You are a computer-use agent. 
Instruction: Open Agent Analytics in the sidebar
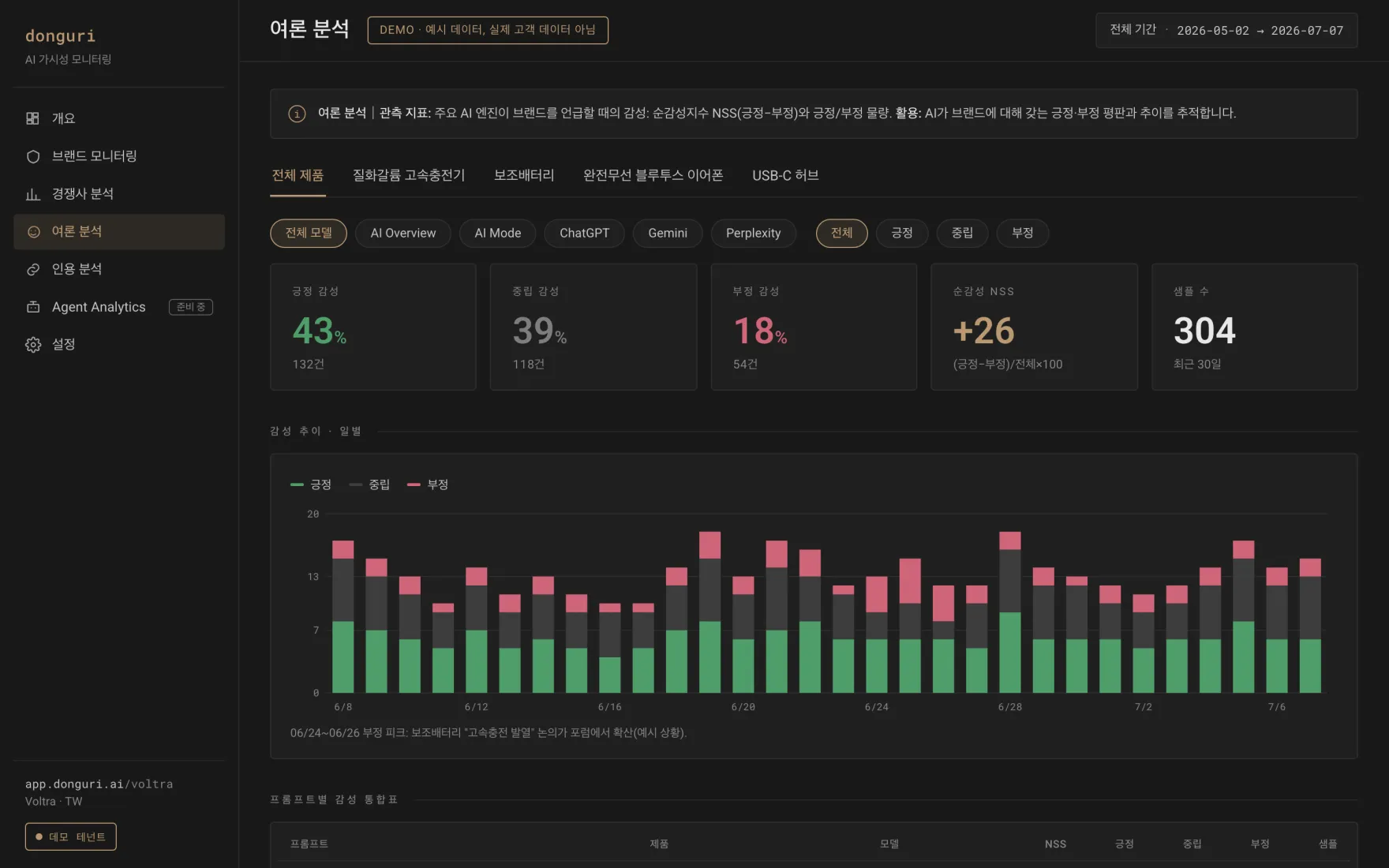pos(119,307)
